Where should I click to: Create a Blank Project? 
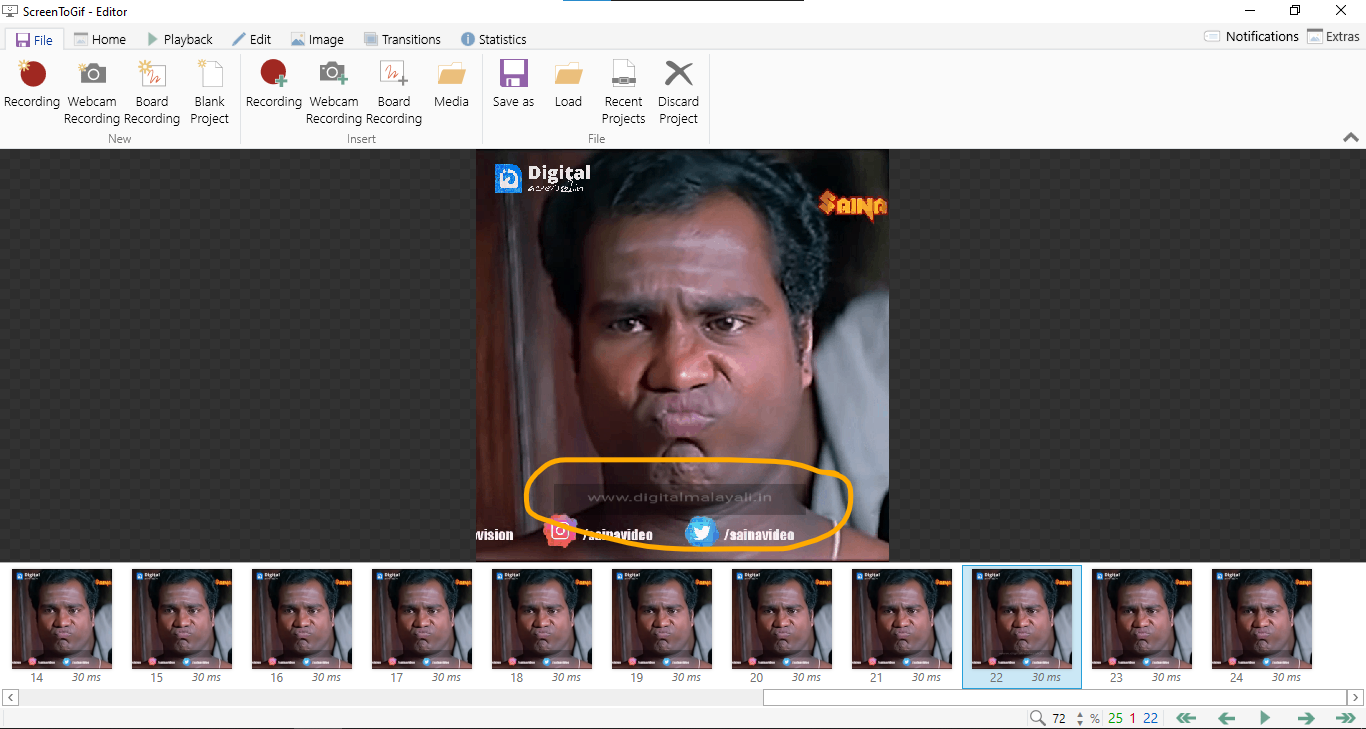(x=210, y=93)
